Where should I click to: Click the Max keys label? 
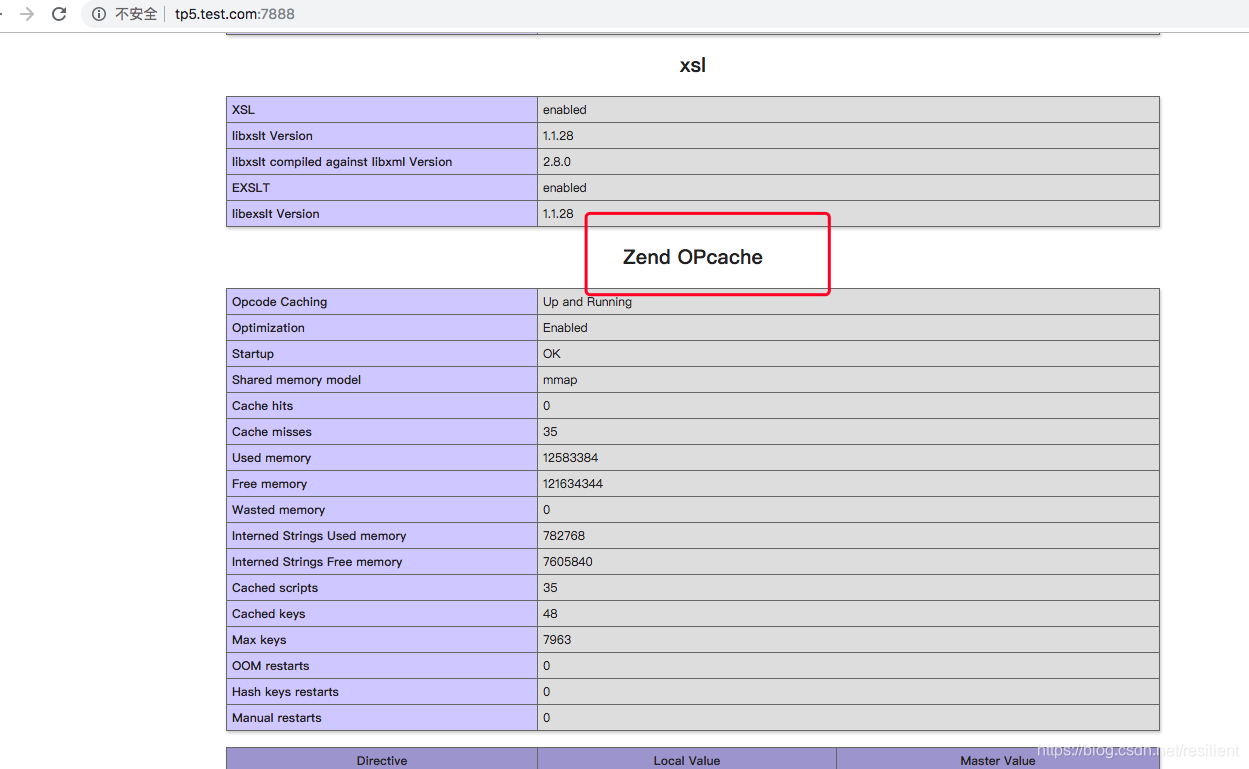[259, 640]
